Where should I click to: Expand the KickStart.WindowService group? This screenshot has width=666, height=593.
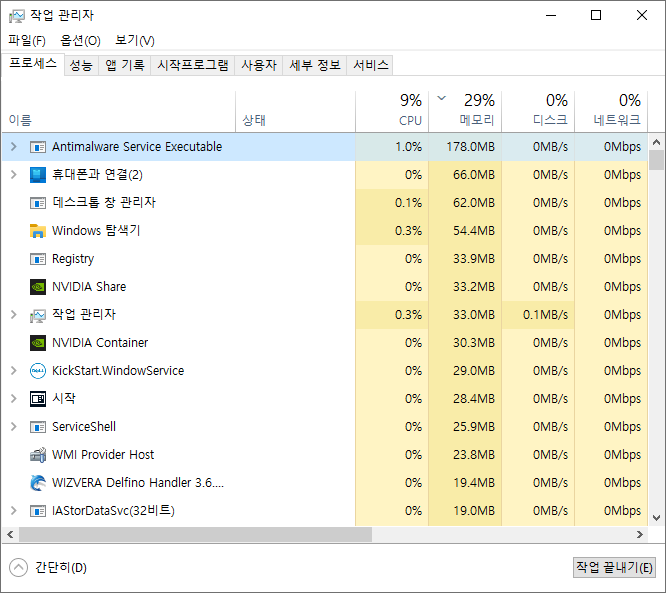(x=14, y=371)
